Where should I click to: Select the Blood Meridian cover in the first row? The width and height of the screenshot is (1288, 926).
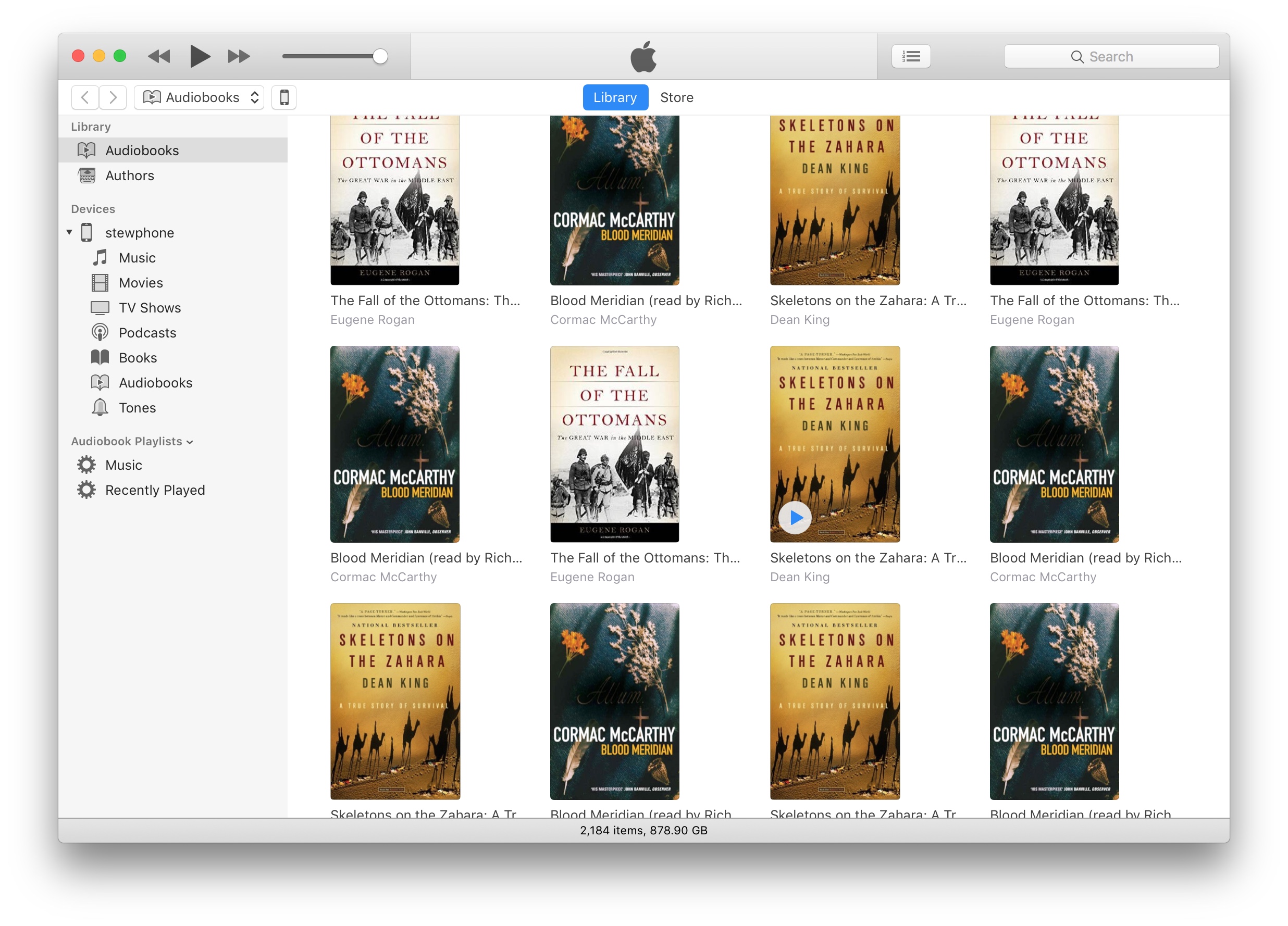tap(614, 201)
